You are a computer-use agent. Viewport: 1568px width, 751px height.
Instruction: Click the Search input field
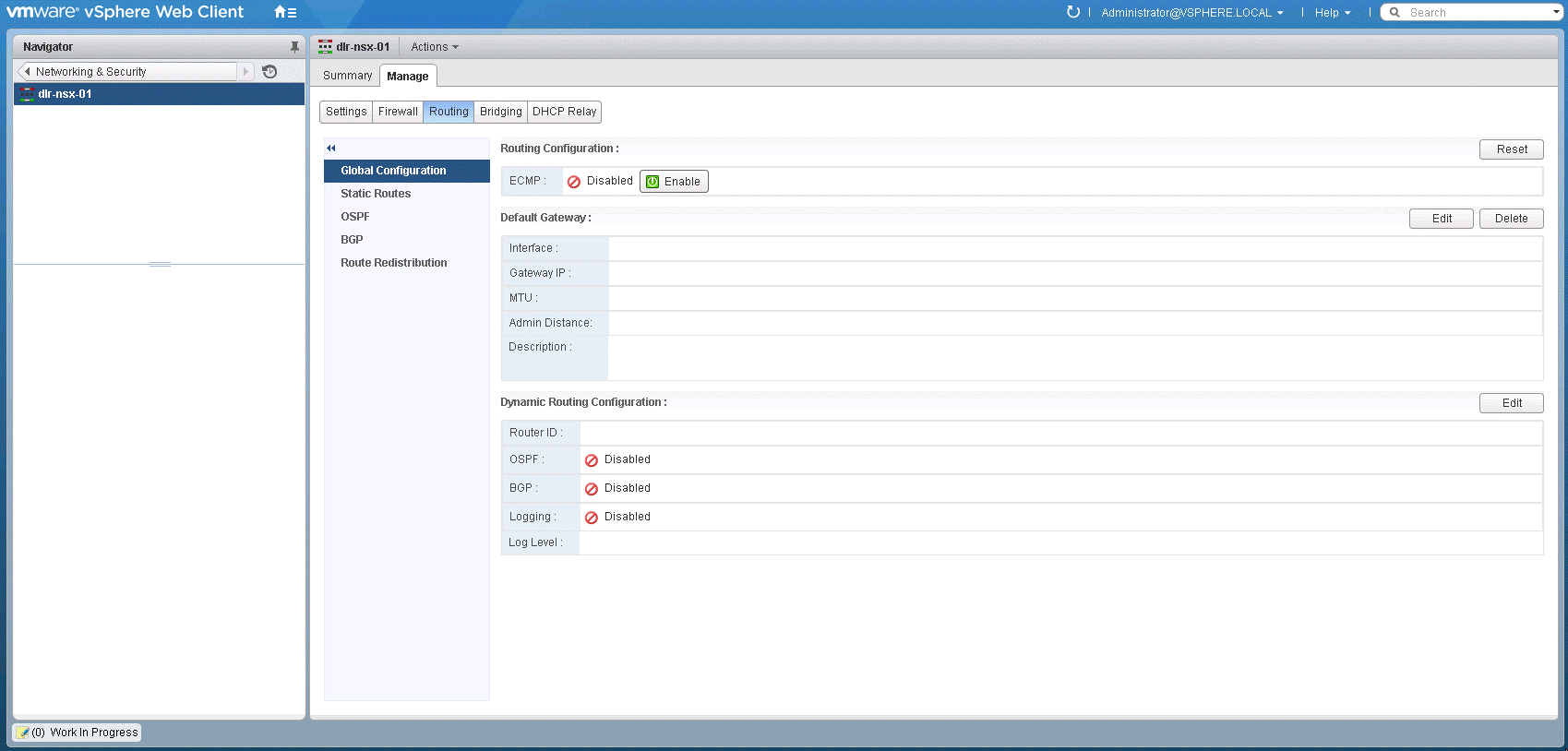tap(1477, 13)
